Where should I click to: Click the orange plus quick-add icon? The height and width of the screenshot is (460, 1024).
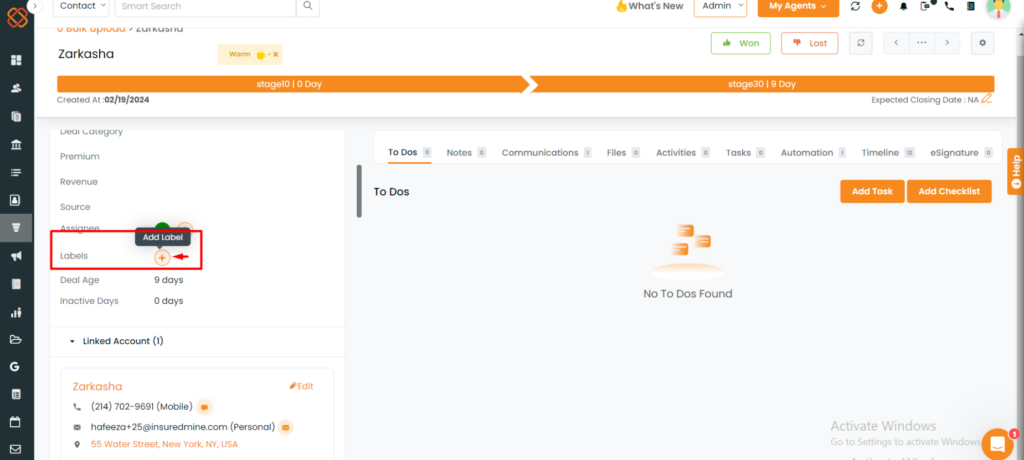pos(879,6)
